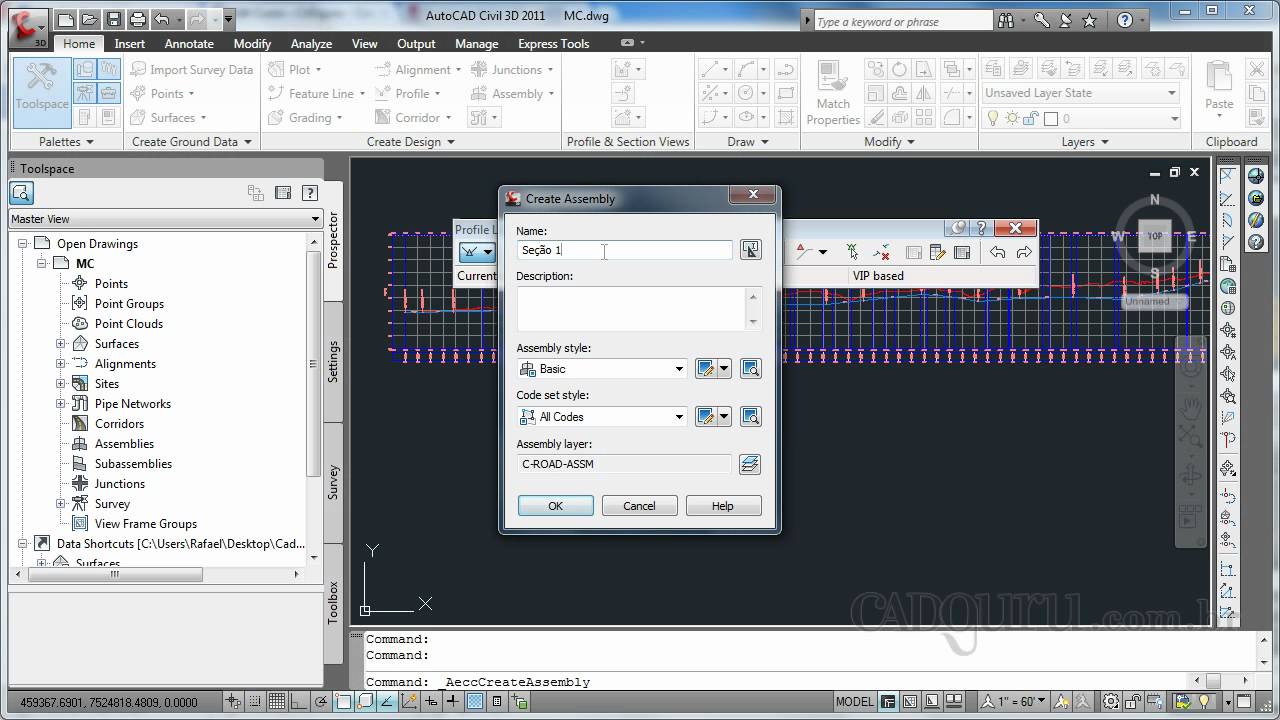Click the Undo arrow in Profile Layout toolbar
The width and height of the screenshot is (1280, 720).
click(x=997, y=252)
